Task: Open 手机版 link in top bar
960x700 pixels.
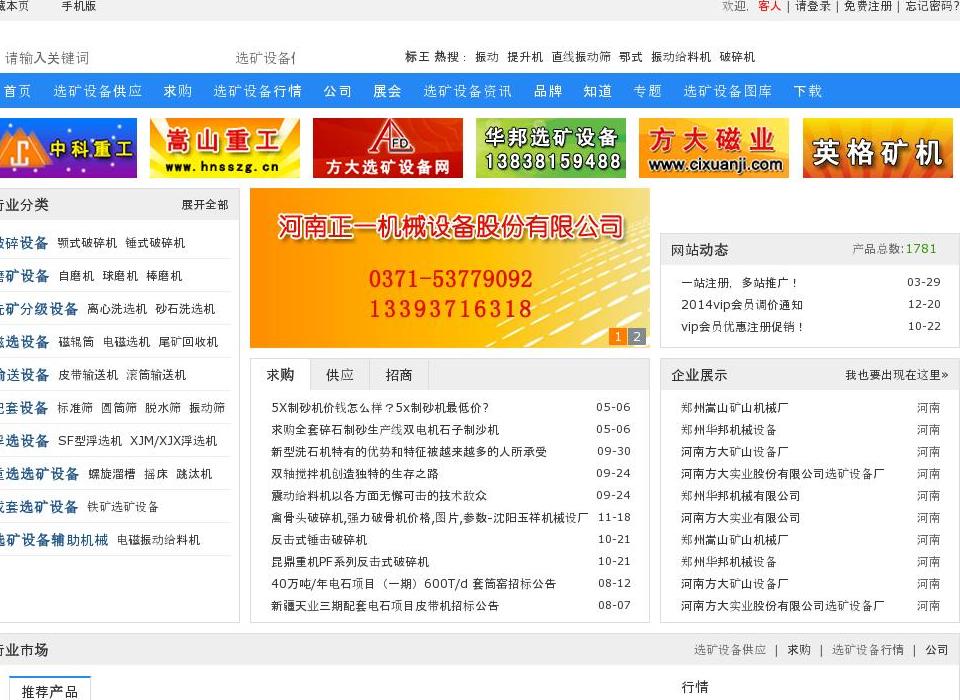Action: [x=78, y=6]
